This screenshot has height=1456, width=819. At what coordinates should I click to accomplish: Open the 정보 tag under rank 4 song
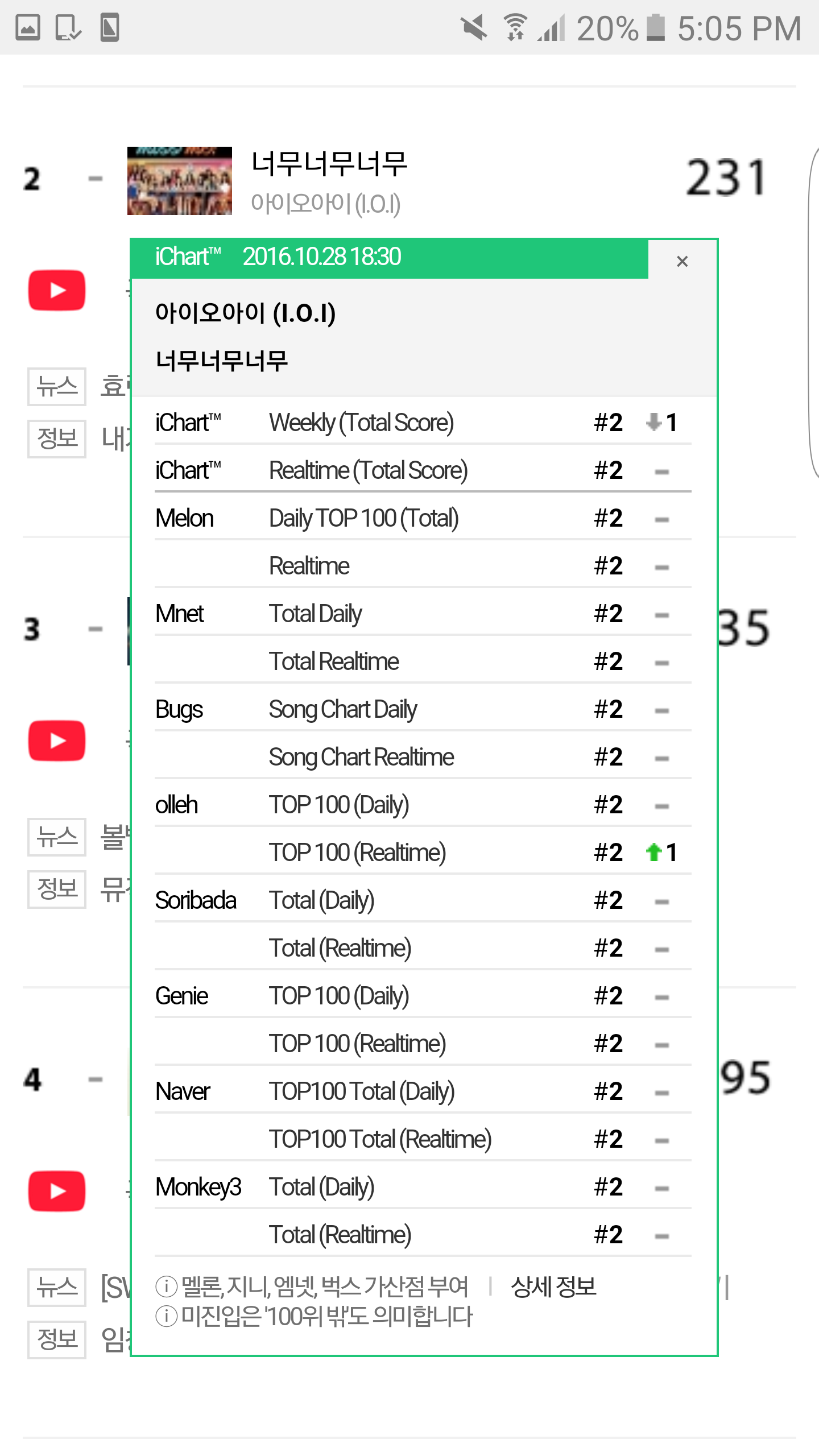click(x=57, y=1339)
